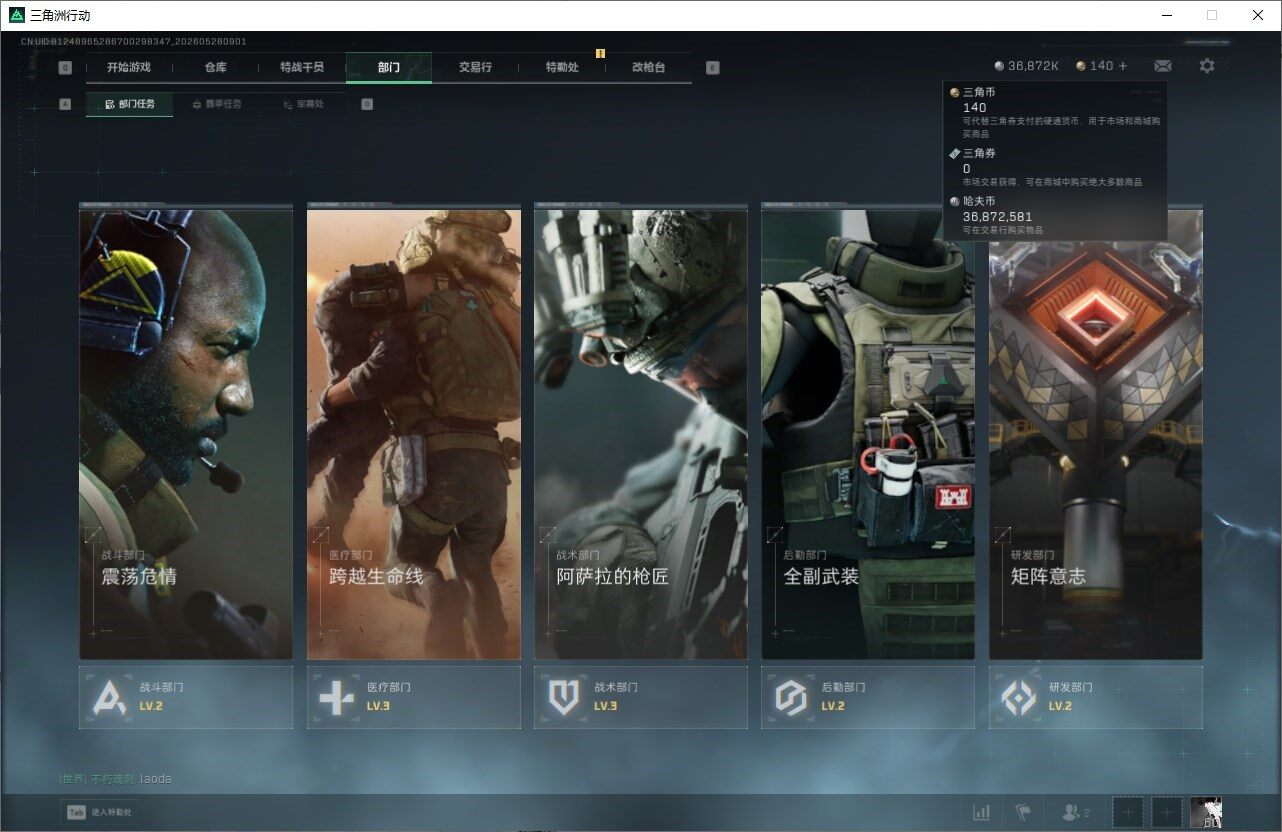The width and height of the screenshot is (1282, 832).
Task: Click the 三角券 heading in the tooltip
Action: pos(979,153)
